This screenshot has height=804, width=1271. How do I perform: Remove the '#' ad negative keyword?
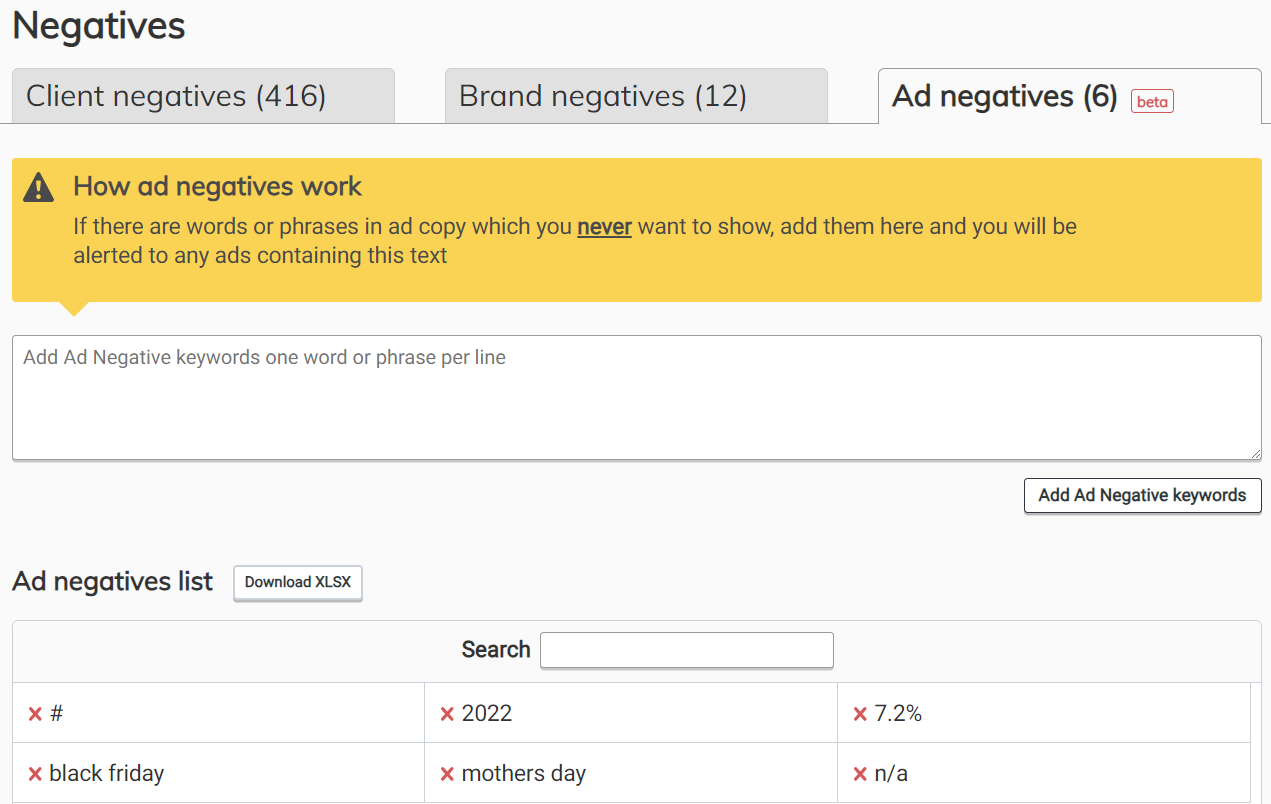click(x=35, y=714)
